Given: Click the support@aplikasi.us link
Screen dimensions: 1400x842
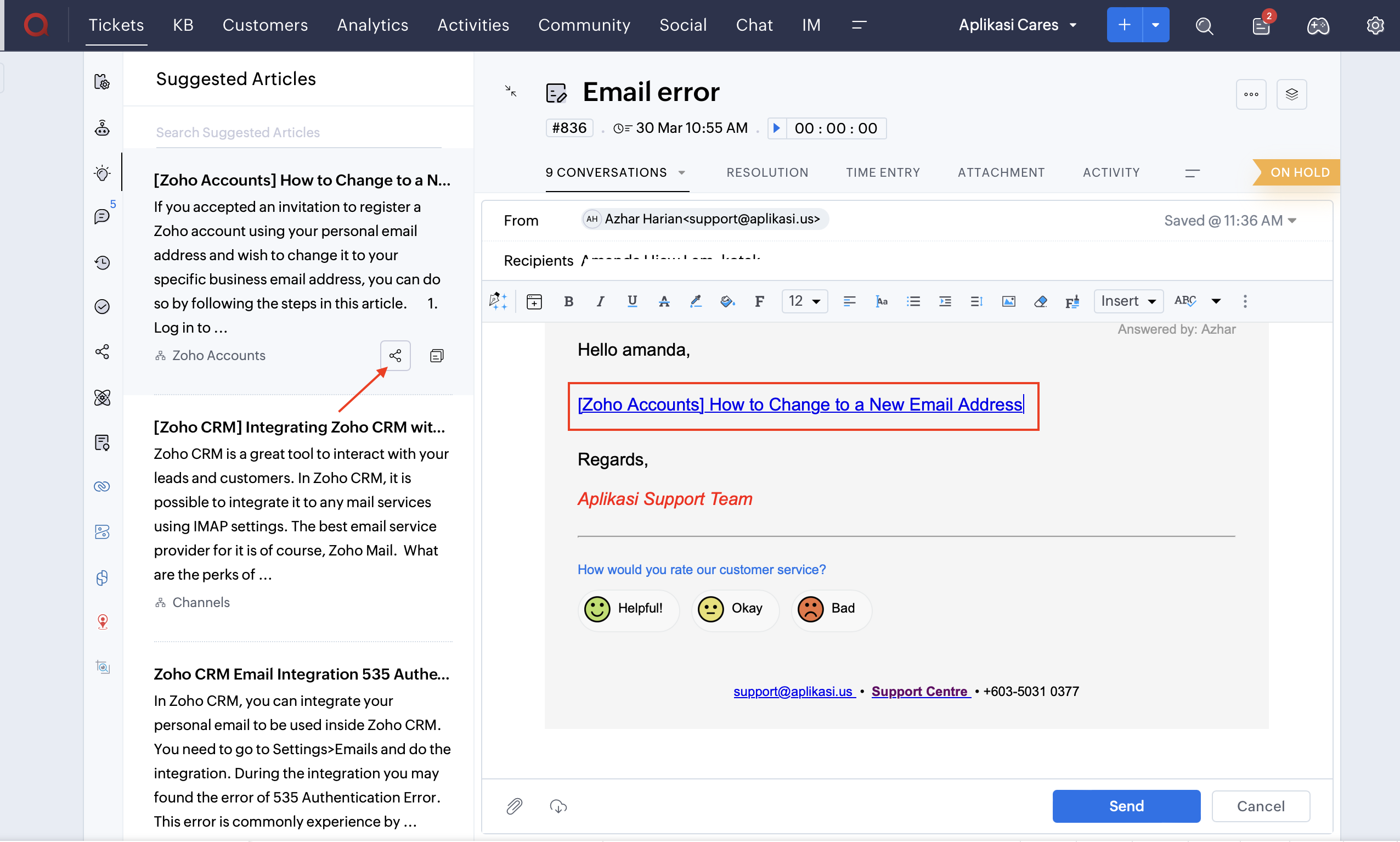Looking at the screenshot, I should click(x=794, y=691).
